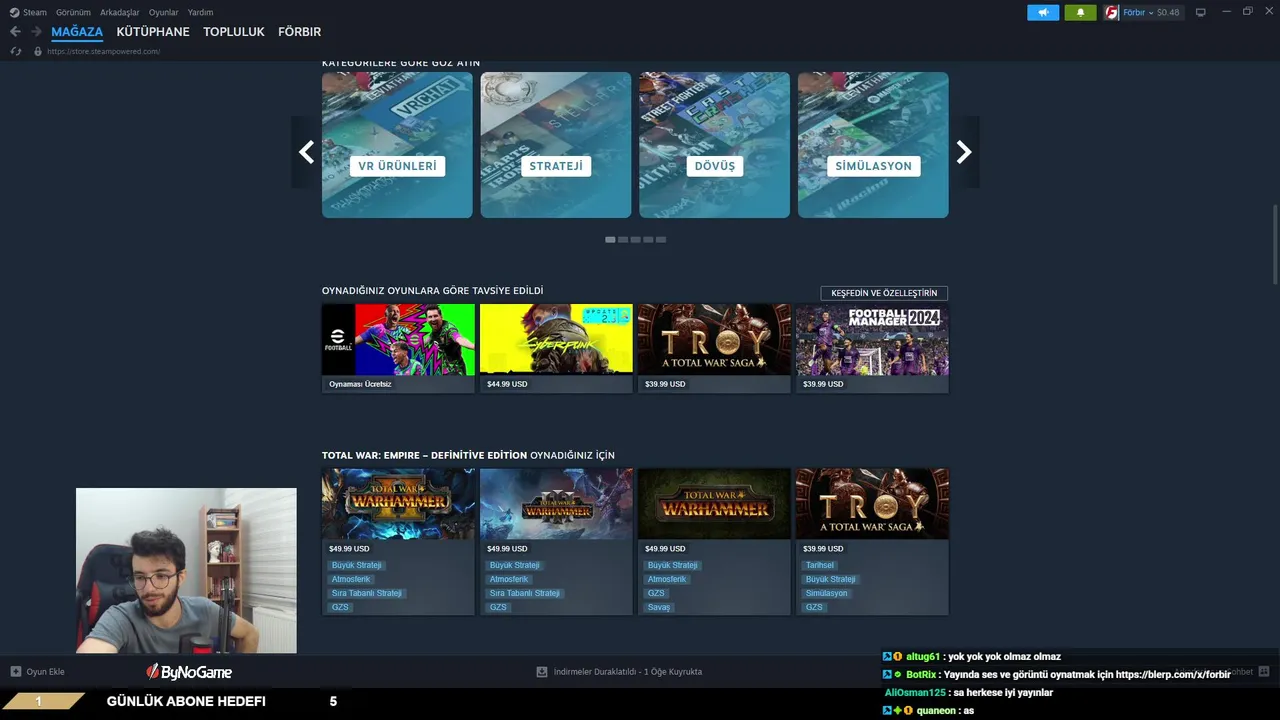
Task: Click the store URL address field
Action: pos(103,51)
